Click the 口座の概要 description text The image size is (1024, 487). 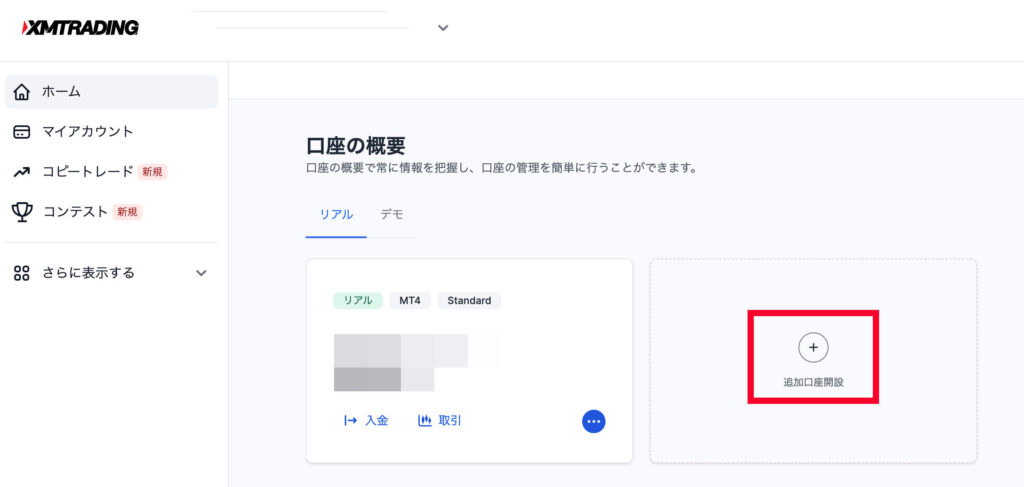coord(502,168)
